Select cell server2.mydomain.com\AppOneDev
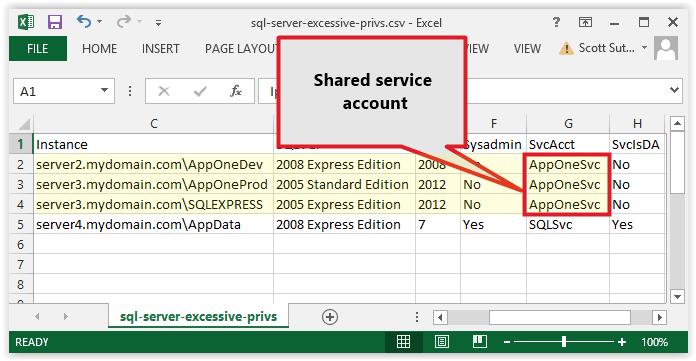The image size is (696, 361). tap(154, 164)
